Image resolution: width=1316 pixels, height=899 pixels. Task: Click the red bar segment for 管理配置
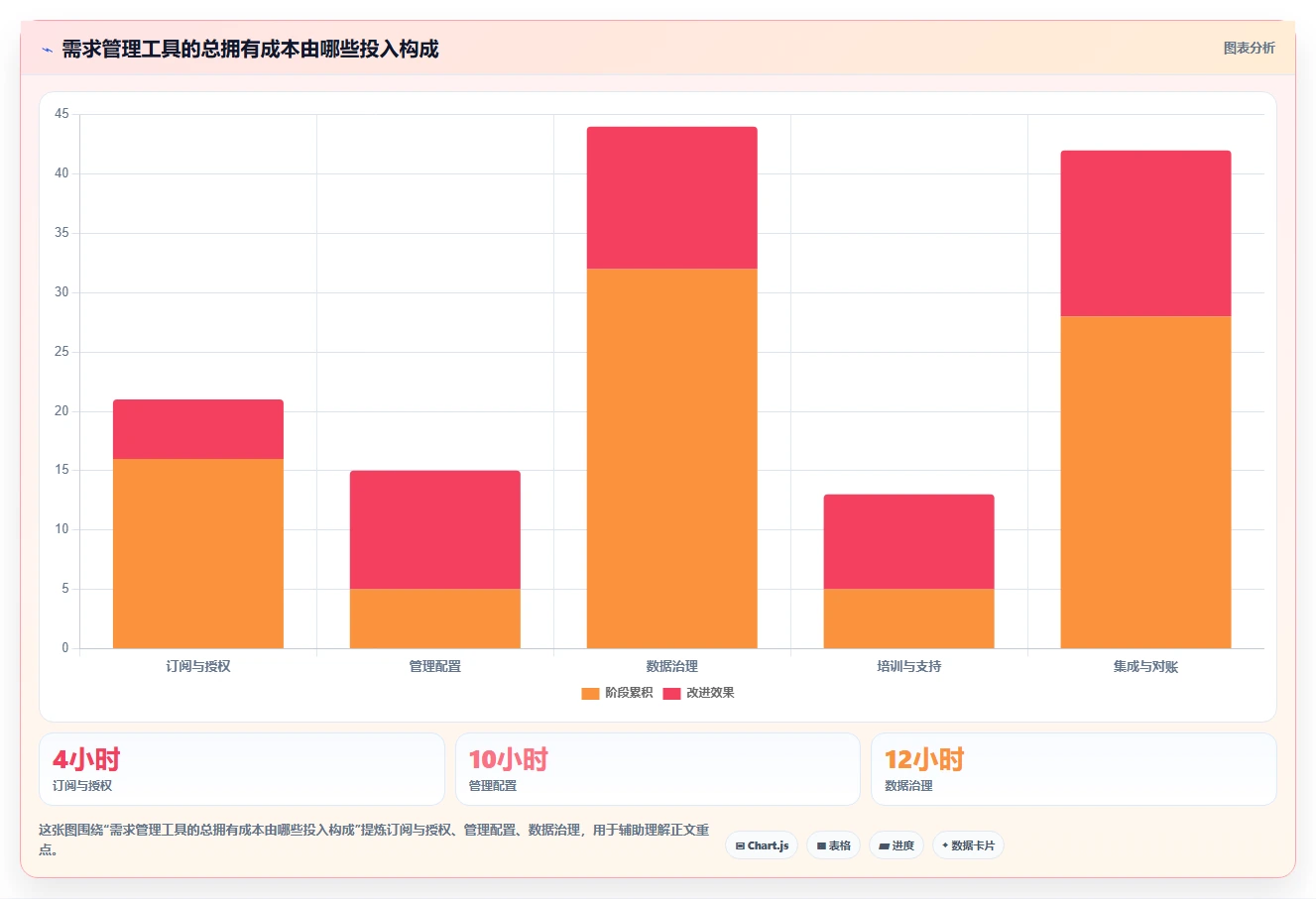(435, 530)
